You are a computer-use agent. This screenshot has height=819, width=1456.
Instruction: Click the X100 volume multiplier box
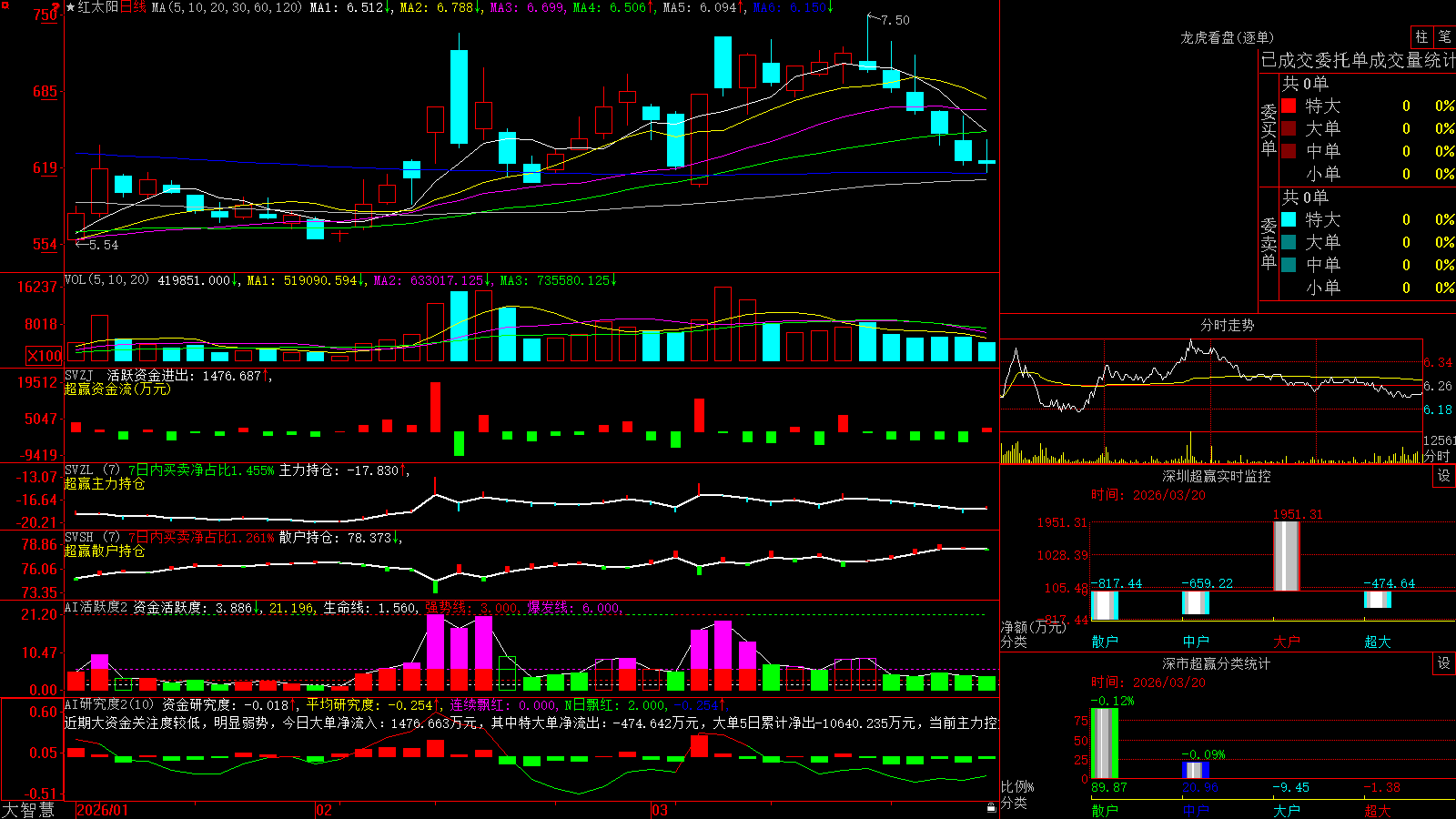44,356
